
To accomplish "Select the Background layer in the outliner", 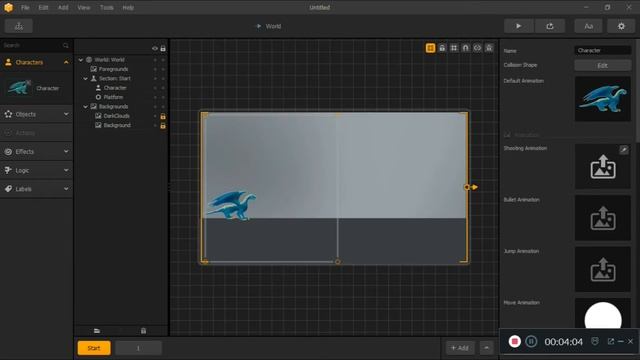I will click(x=117, y=125).
